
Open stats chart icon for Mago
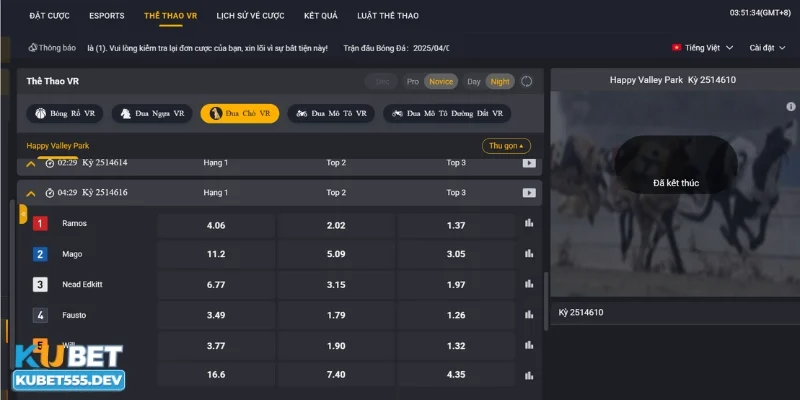[x=529, y=254]
